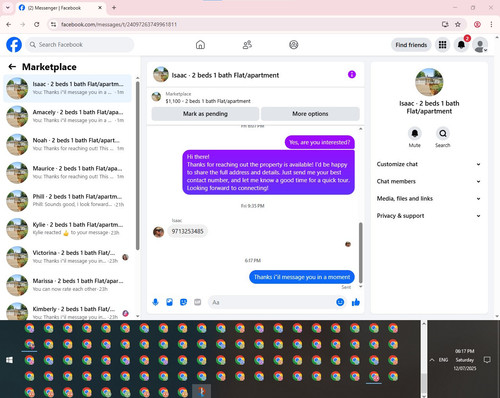Open a new Chrome tab

pos(114,7)
